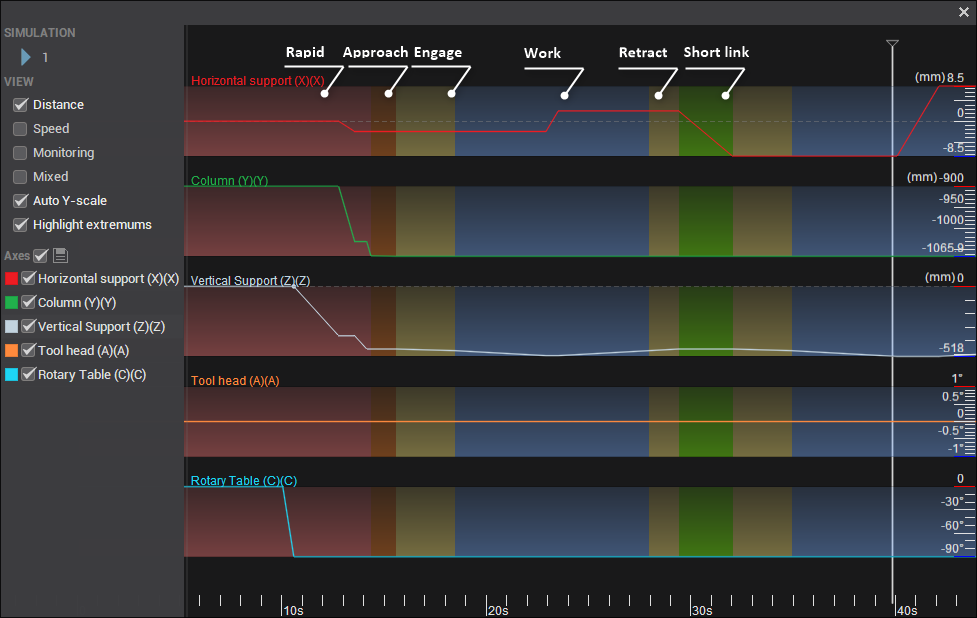Hide the Rotary Table (C)(C) axis
The image size is (977, 618).
(x=29, y=375)
